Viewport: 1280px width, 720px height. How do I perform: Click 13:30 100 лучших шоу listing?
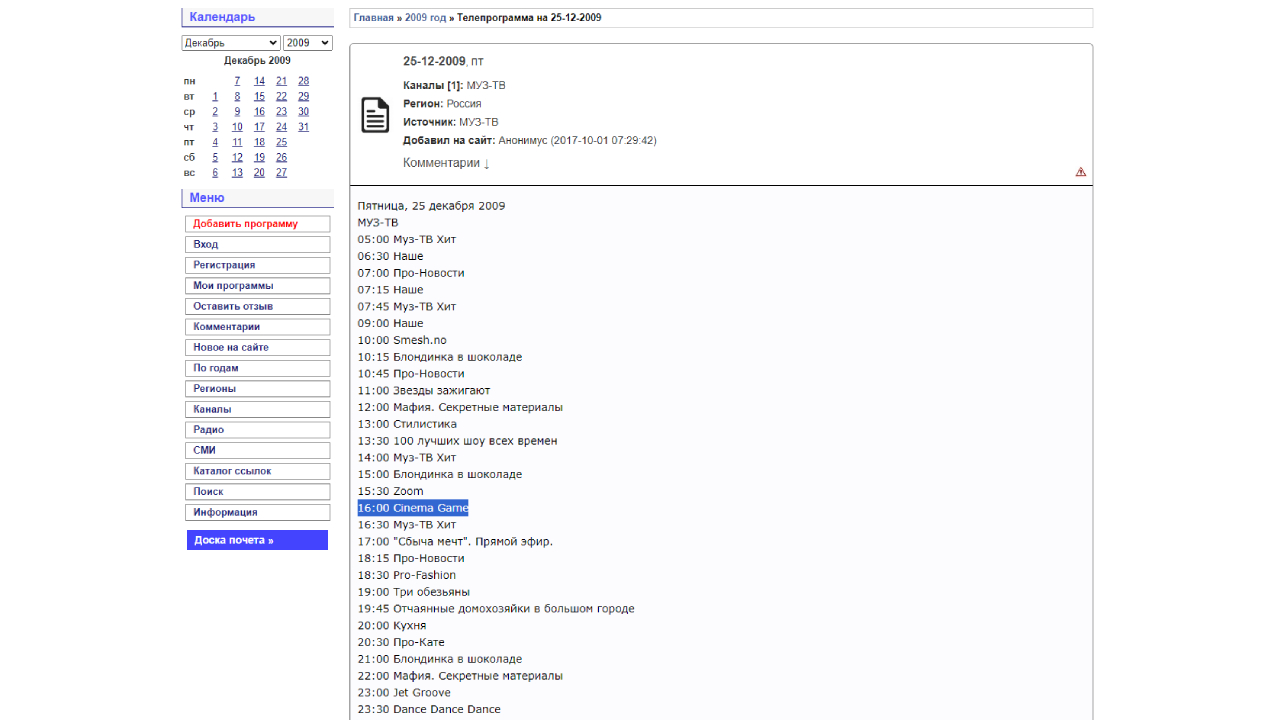point(458,441)
